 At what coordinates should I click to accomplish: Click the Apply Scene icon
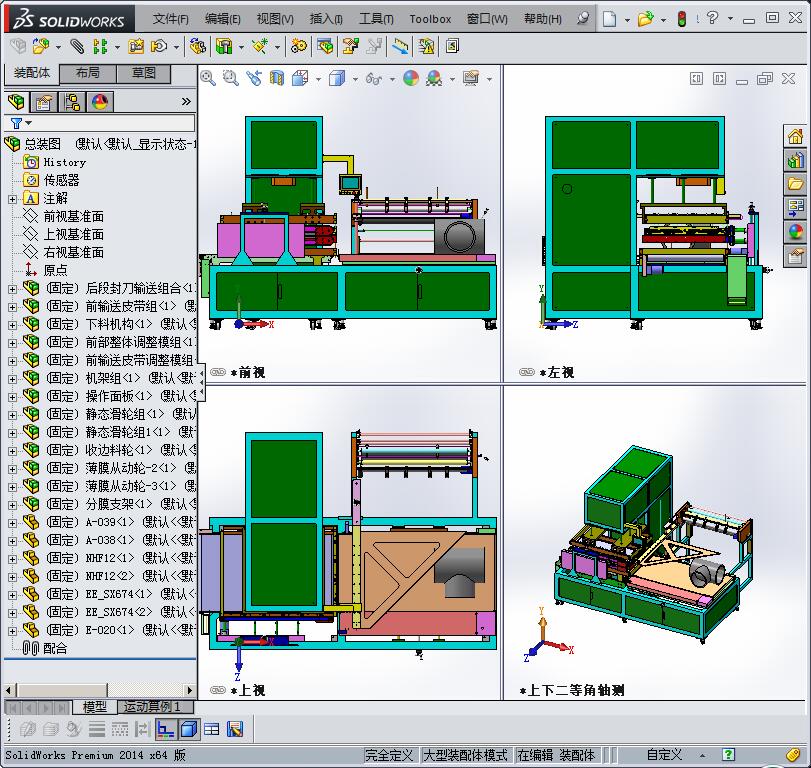coord(434,79)
